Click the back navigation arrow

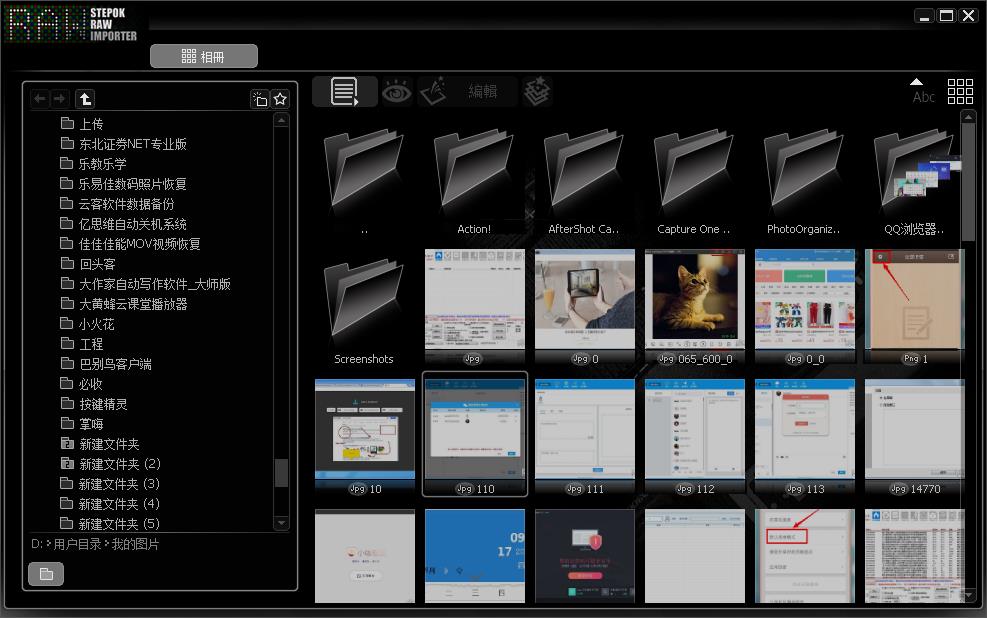[x=40, y=98]
